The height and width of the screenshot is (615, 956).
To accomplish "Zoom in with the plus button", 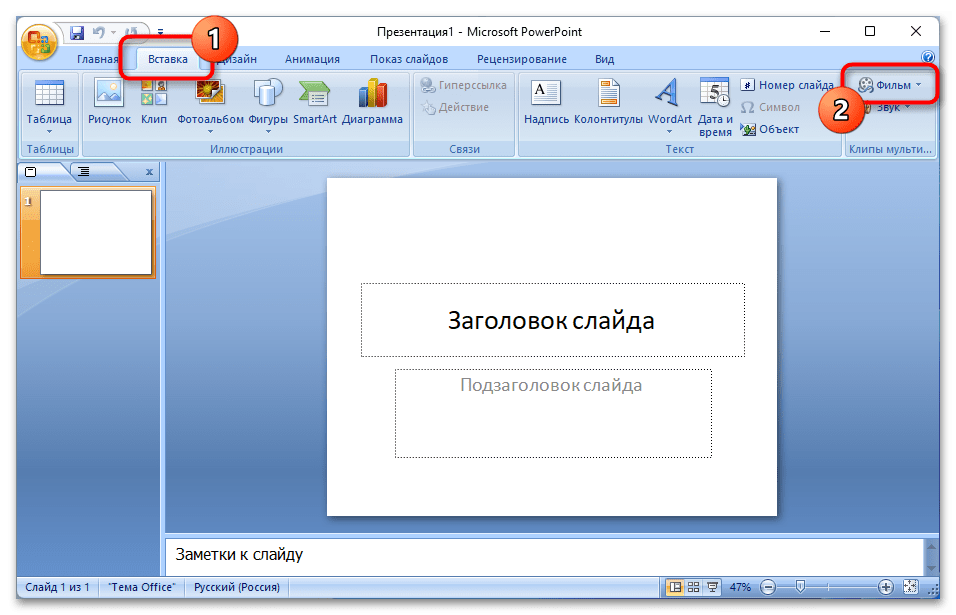I will click(x=885, y=588).
